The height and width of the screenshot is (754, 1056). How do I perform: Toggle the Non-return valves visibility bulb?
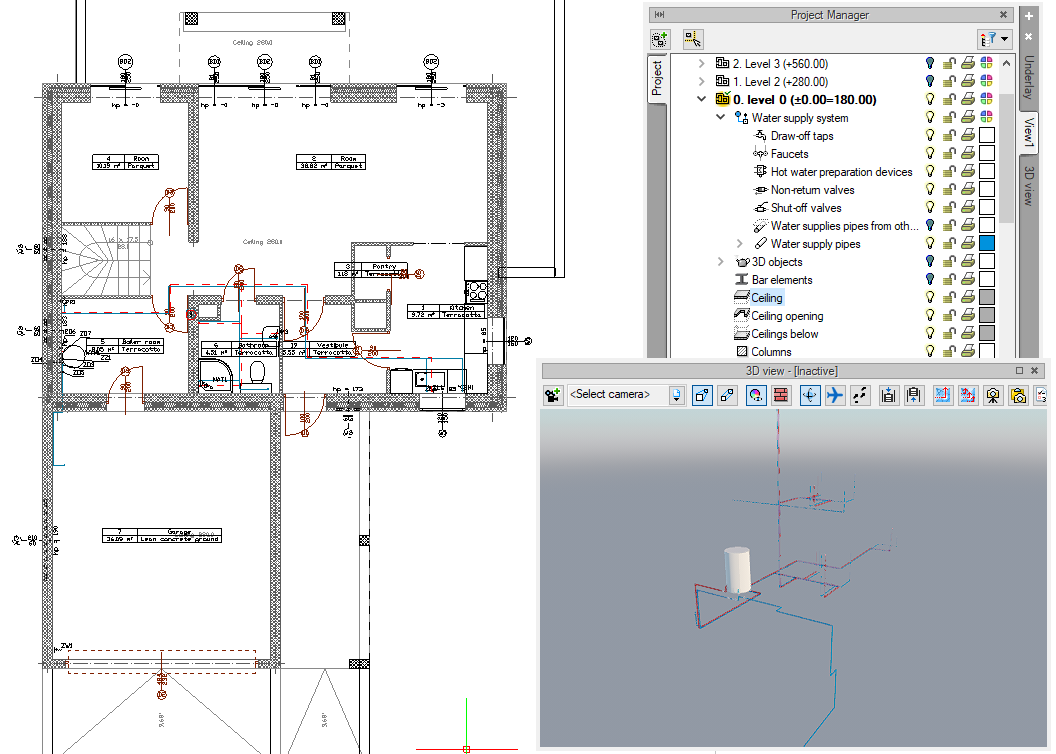click(930, 189)
